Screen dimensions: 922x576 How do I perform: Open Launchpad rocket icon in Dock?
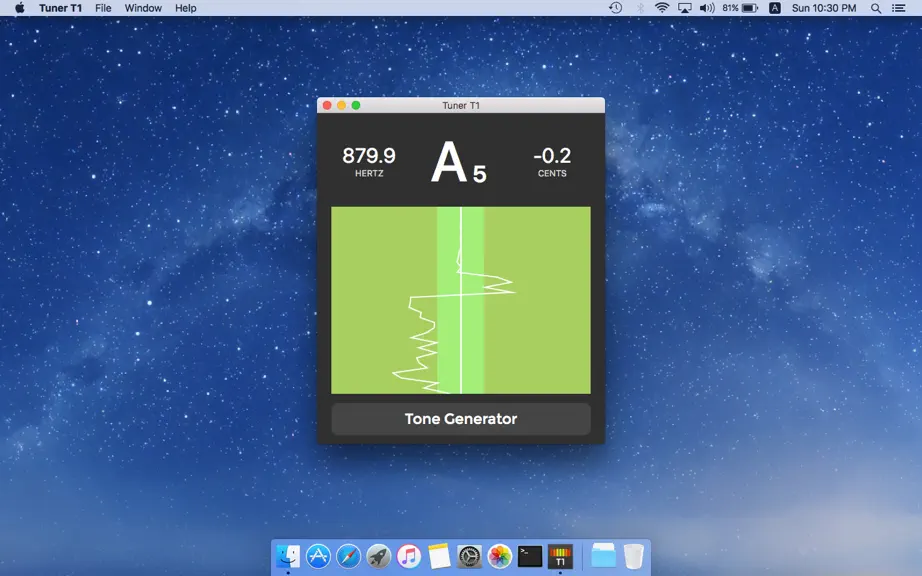click(379, 556)
